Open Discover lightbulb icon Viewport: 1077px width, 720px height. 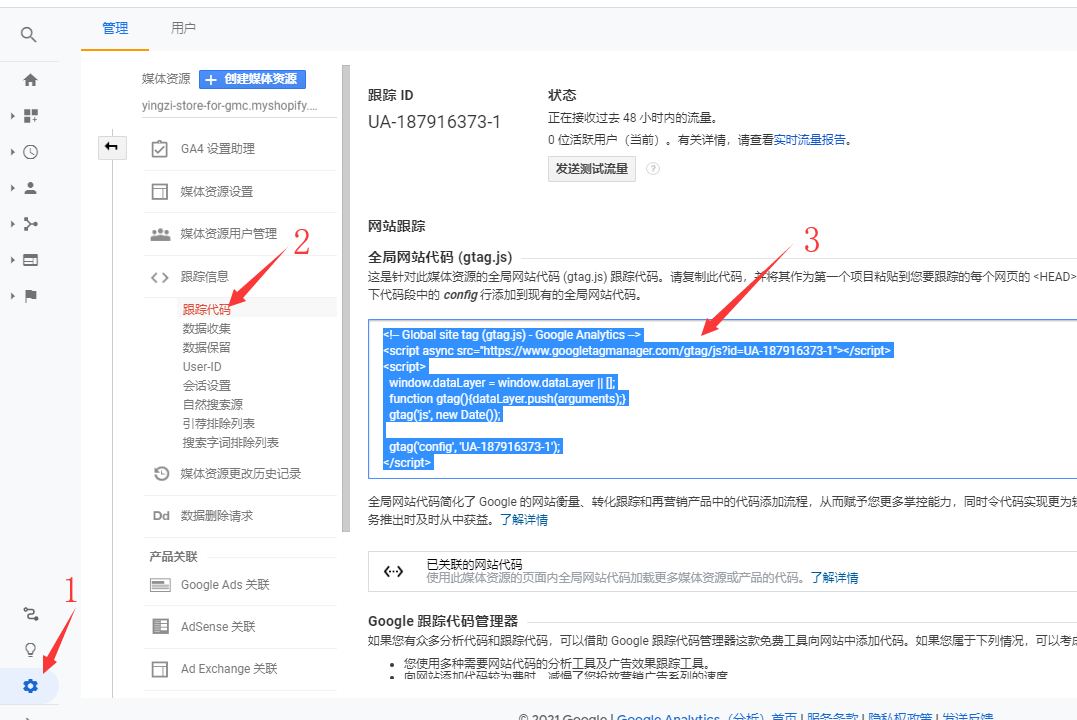30,649
